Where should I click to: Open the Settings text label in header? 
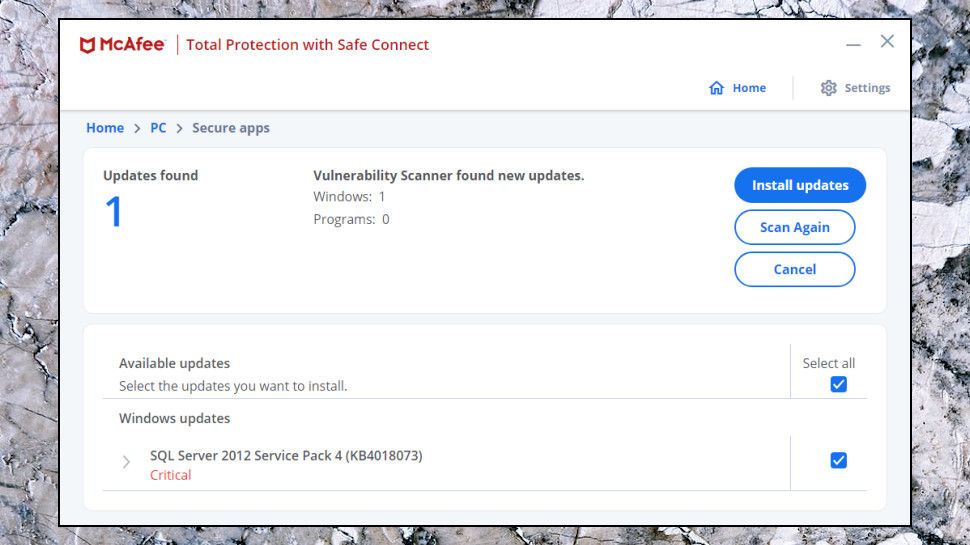coord(867,88)
